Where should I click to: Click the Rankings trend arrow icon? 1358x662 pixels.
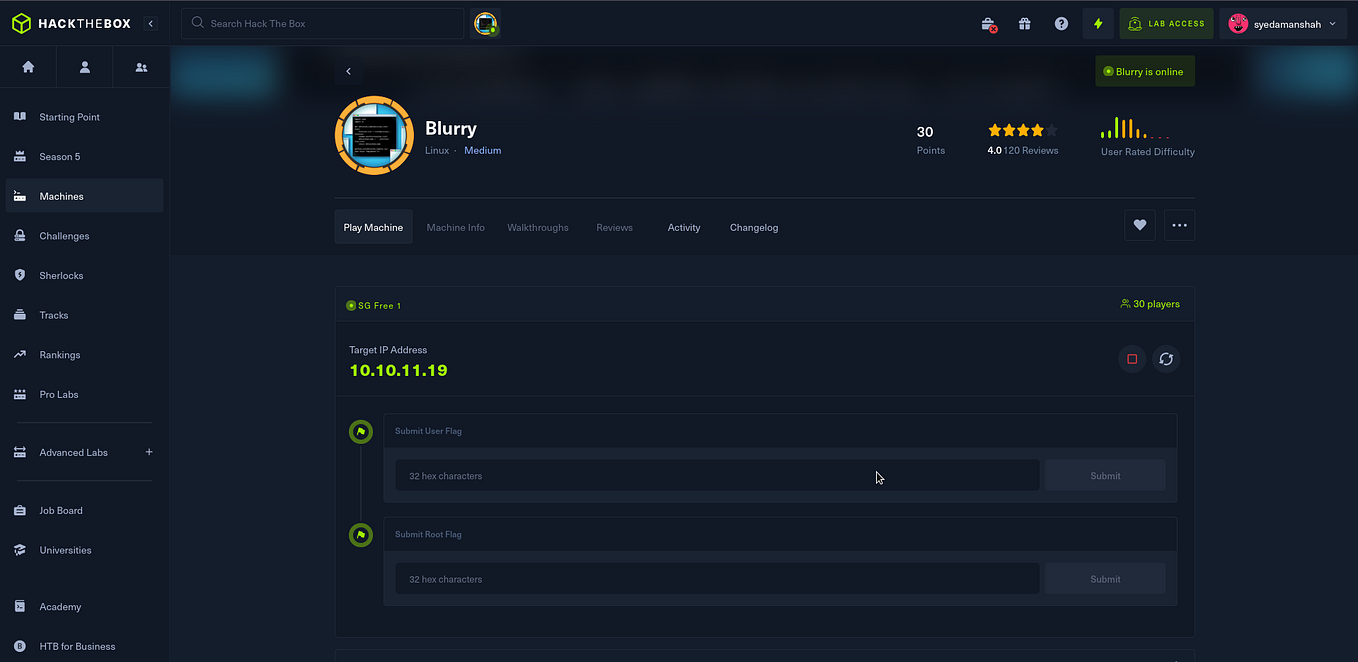pyautogui.click(x=20, y=355)
